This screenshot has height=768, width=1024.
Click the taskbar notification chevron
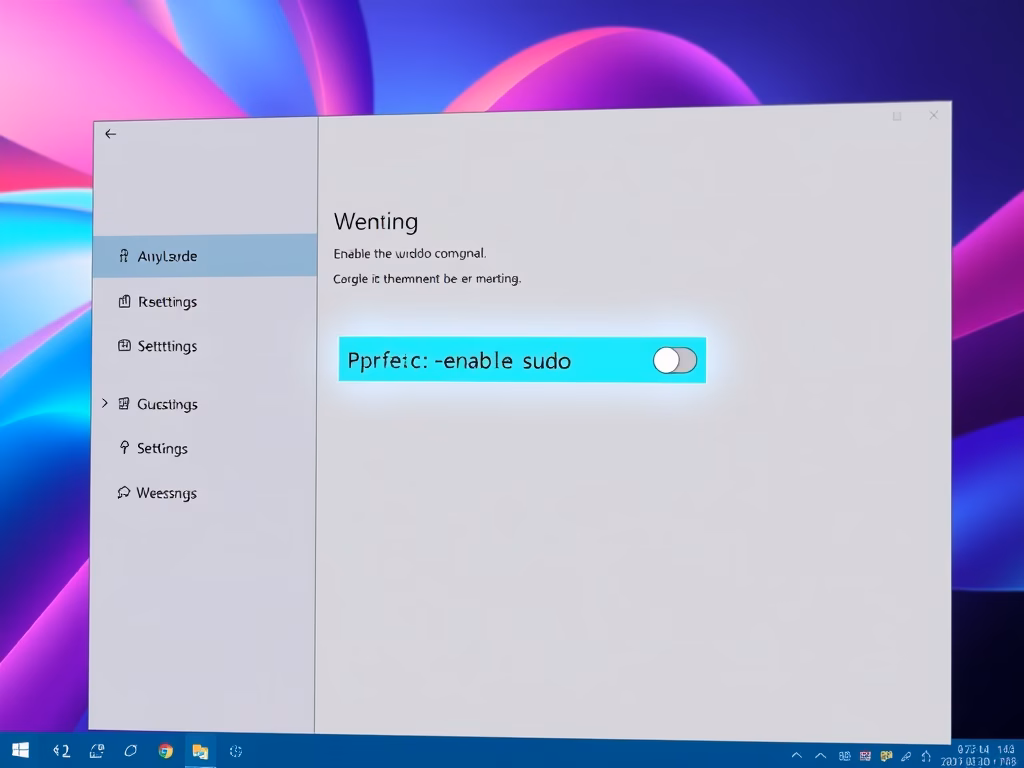pos(820,756)
